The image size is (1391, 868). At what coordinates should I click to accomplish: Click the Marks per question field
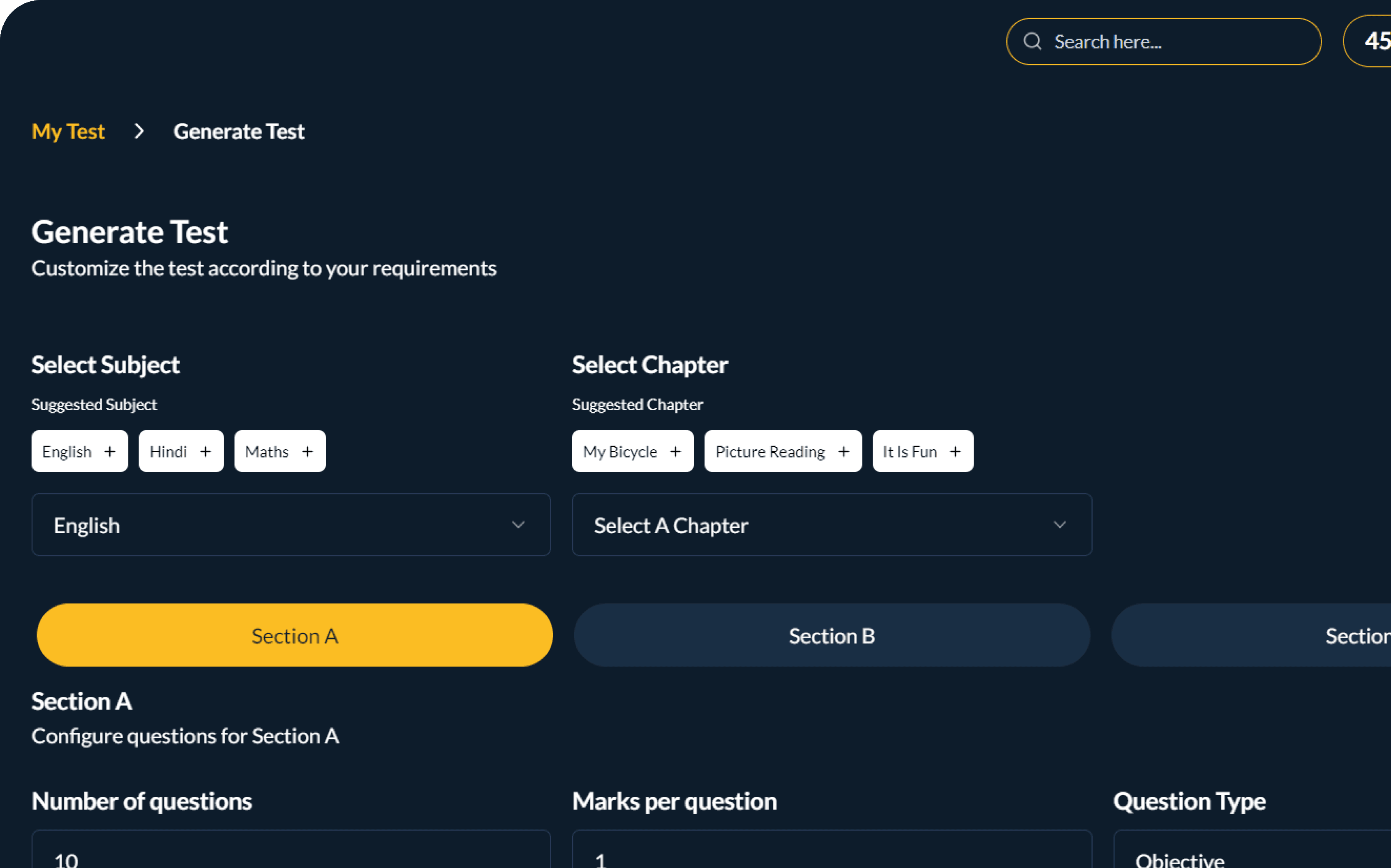[832, 849]
